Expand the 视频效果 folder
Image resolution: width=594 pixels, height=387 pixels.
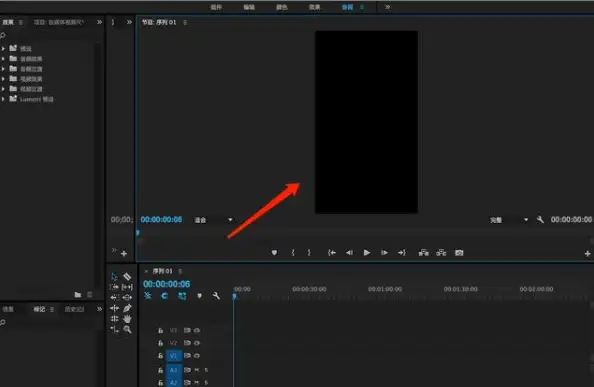point(3,79)
